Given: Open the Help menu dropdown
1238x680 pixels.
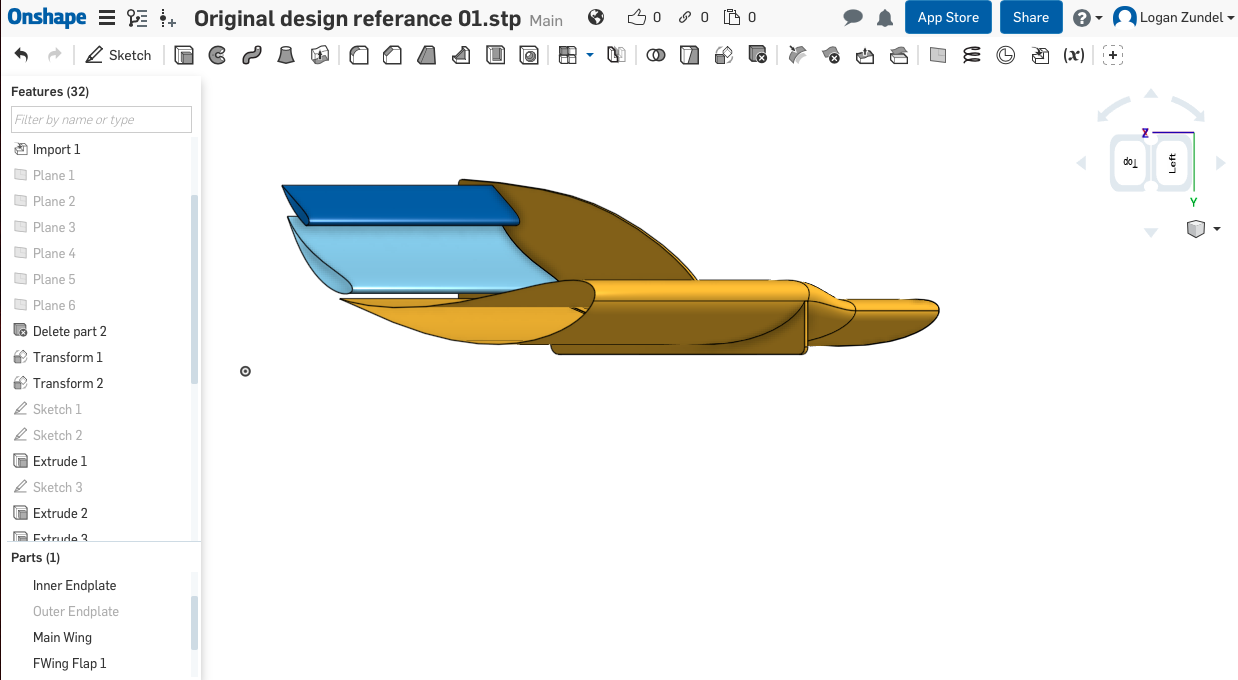Looking at the screenshot, I should 1087,18.
